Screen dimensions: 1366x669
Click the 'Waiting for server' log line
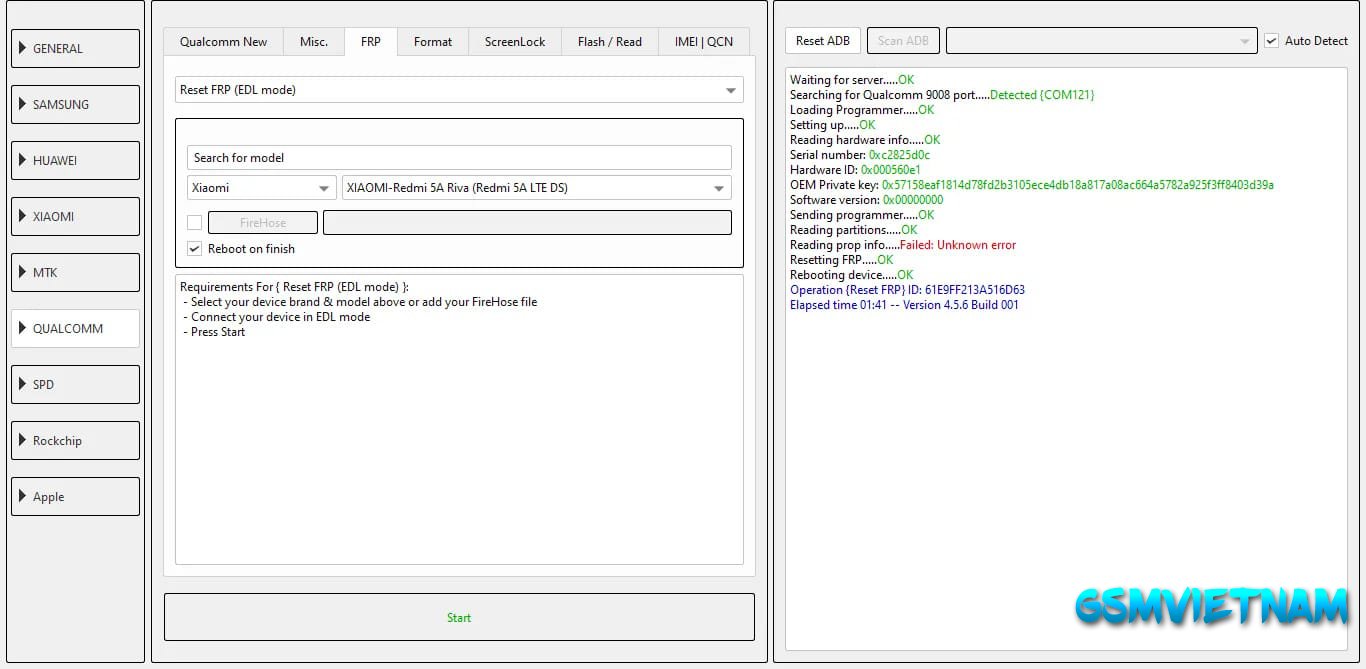[852, 80]
